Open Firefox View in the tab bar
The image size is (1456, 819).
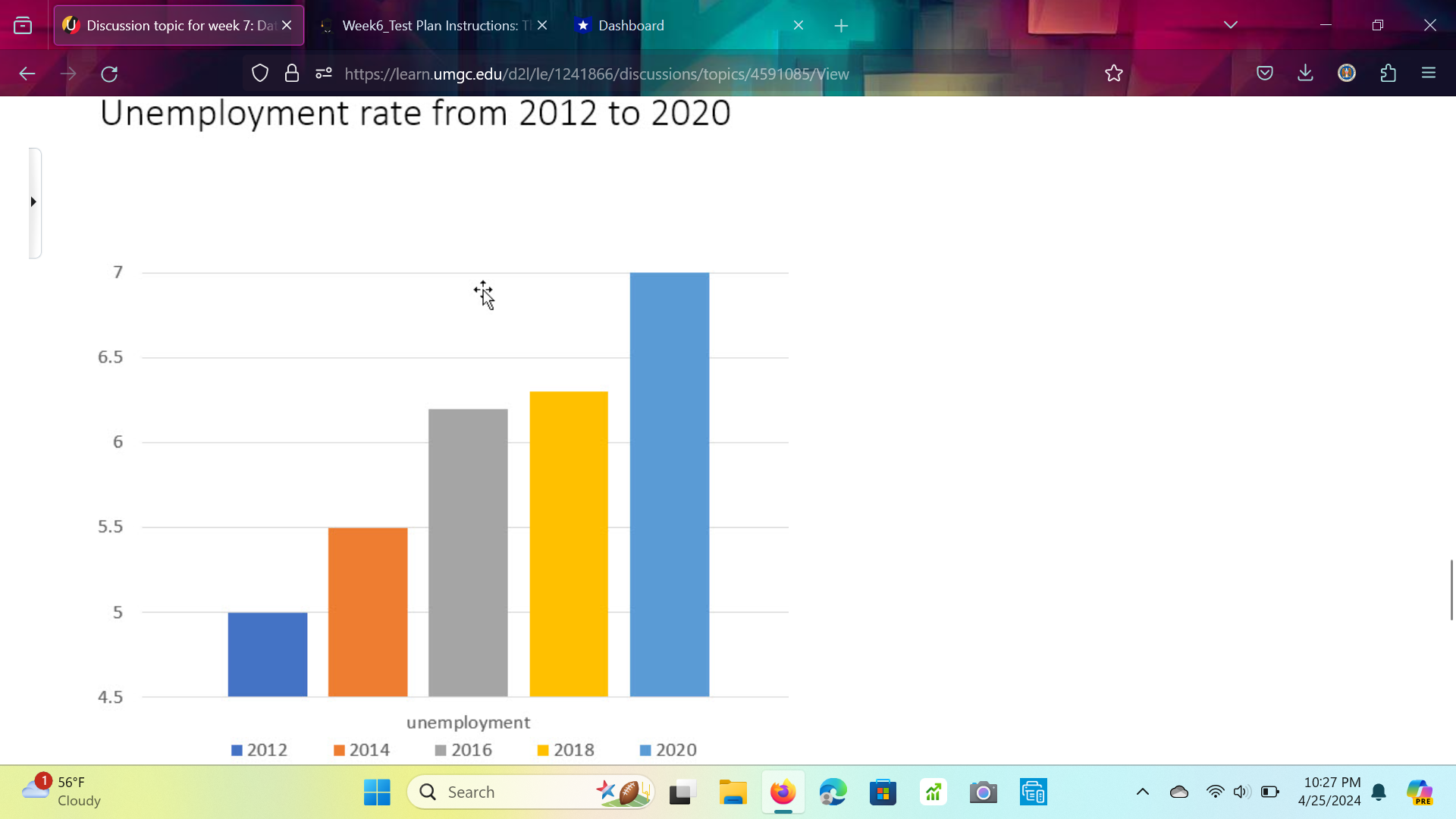[23, 24]
